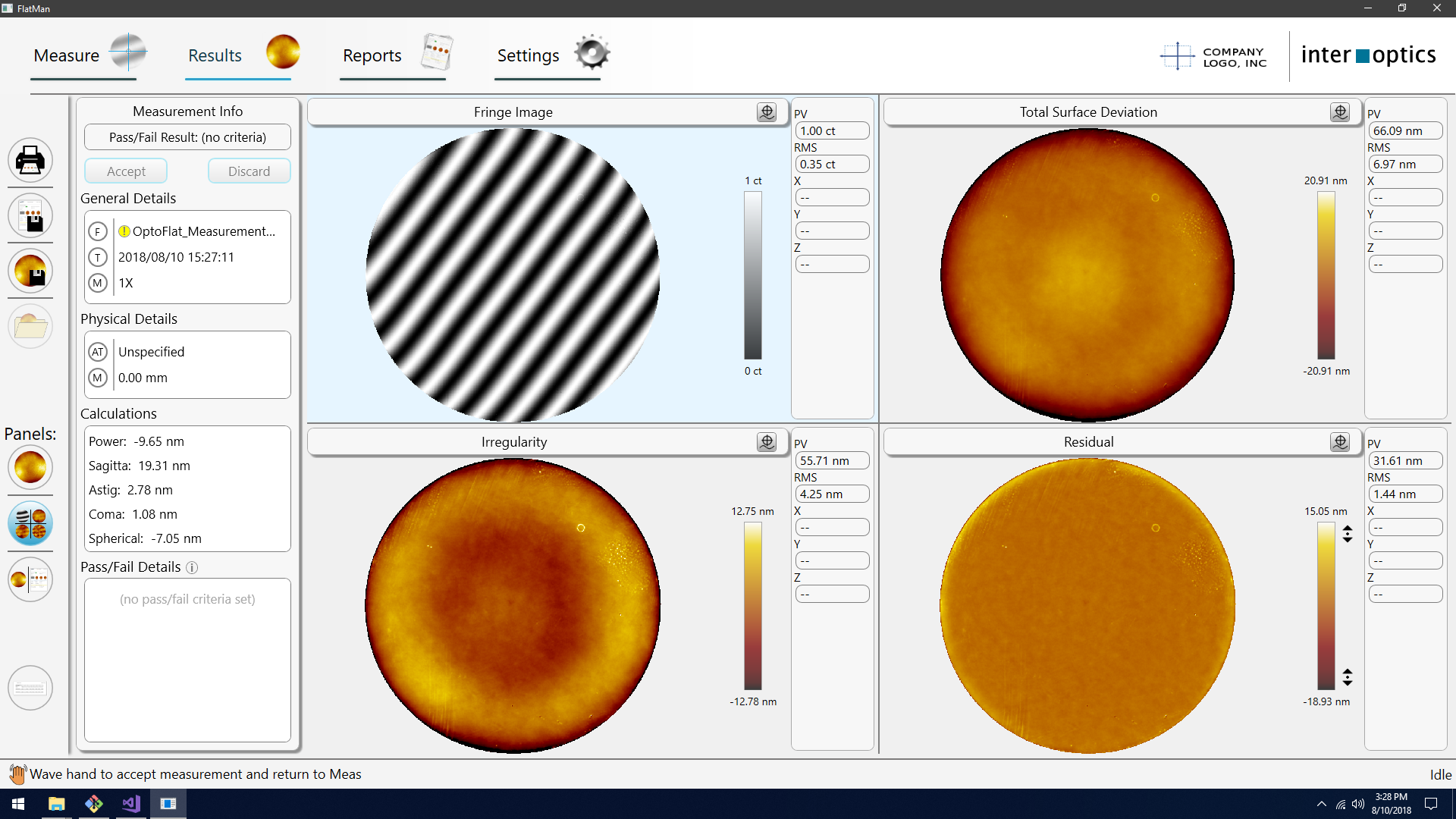Click the Residual panel crosshair icon
Screen dimensions: 1456x819
pos(1340,442)
